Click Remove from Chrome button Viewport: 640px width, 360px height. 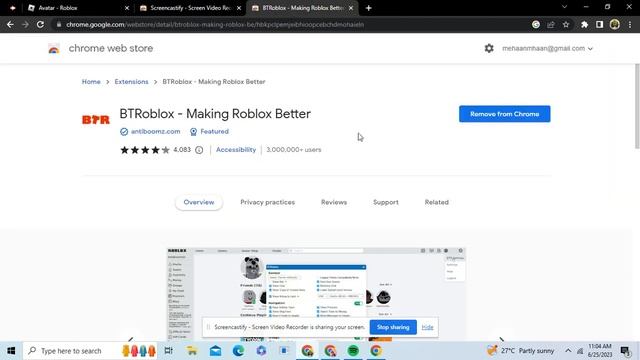pos(504,114)
